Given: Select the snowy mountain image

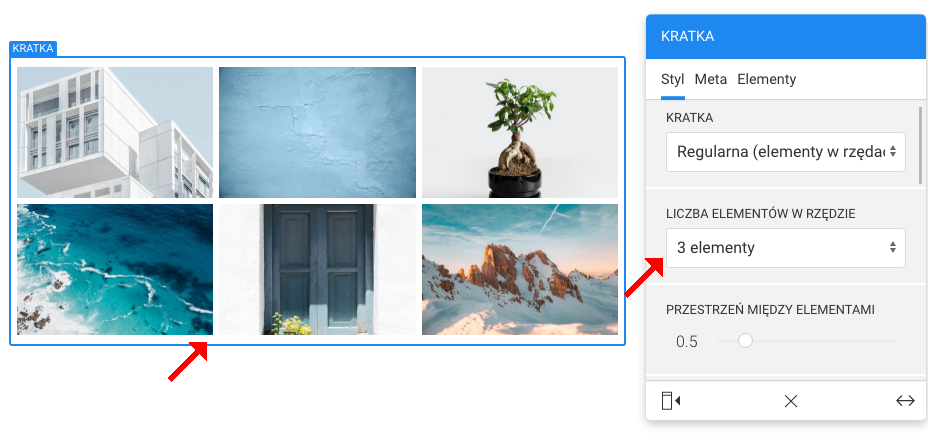Looking at the screenshot, I should pos(520,269).
